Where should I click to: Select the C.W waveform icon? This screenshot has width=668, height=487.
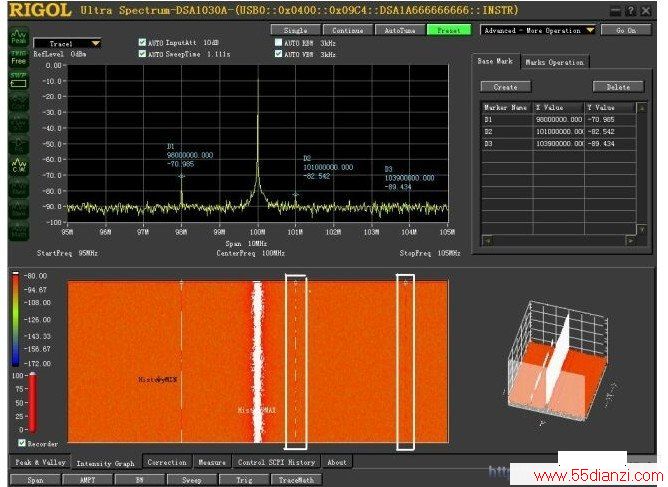pyautogui.click(x=18, y=165)
